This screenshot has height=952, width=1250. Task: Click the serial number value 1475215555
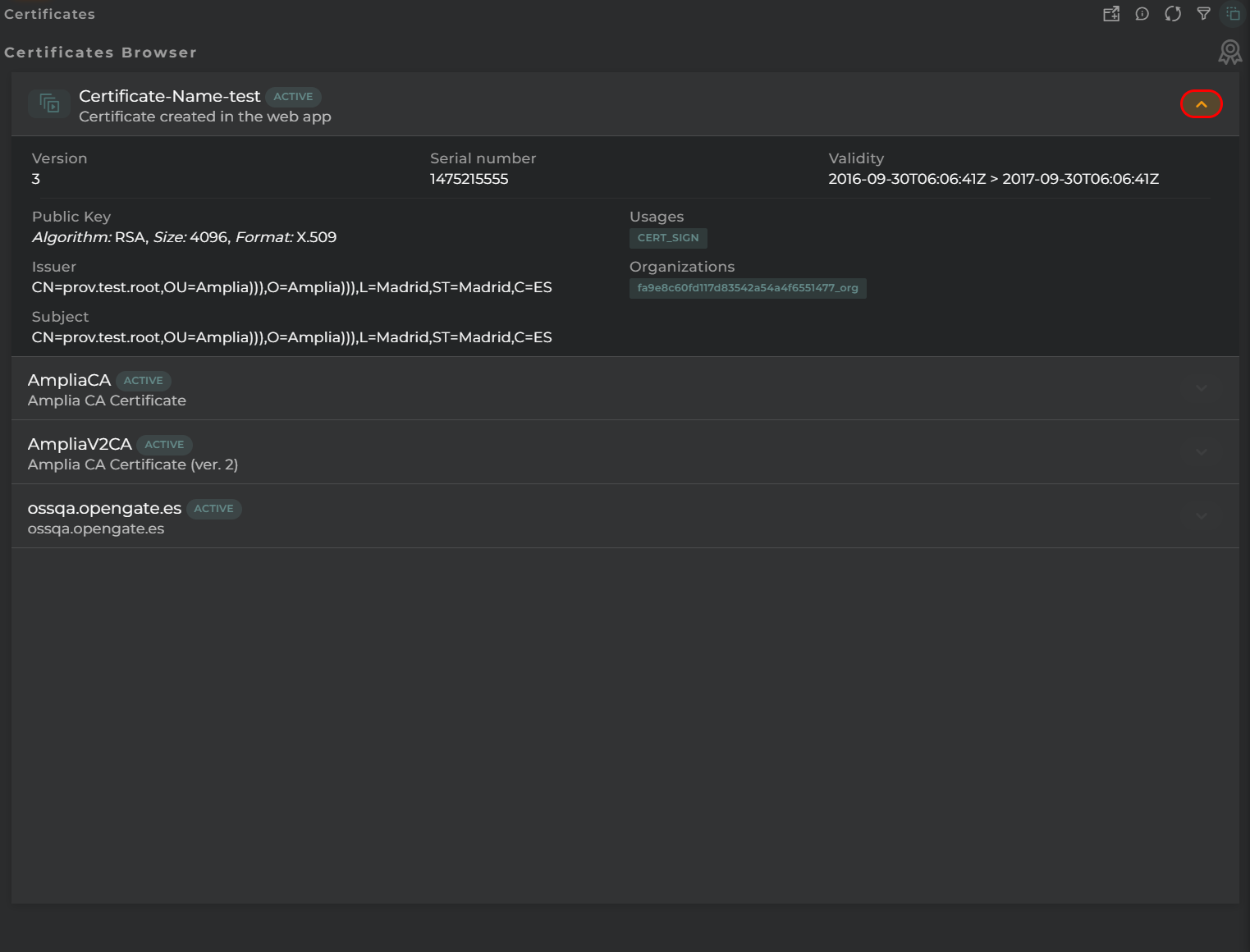pos(469,179)
